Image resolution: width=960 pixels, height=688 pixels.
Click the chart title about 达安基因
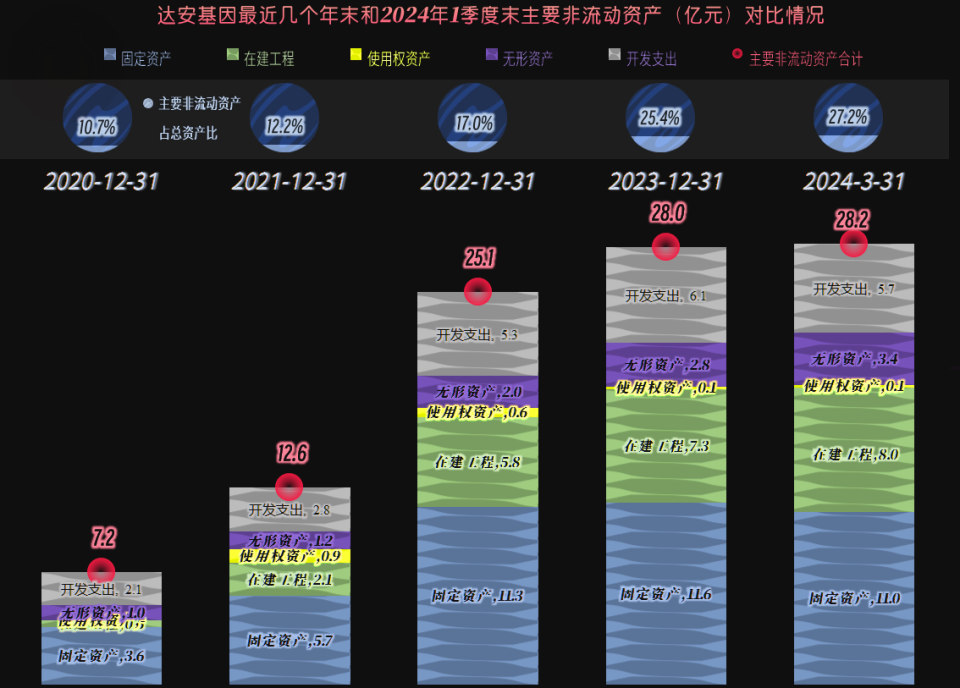(490, 15)
